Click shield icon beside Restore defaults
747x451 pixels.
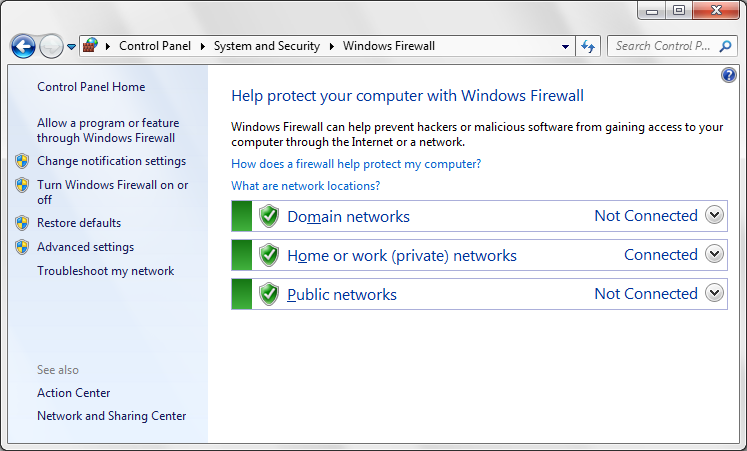point(22,223)
